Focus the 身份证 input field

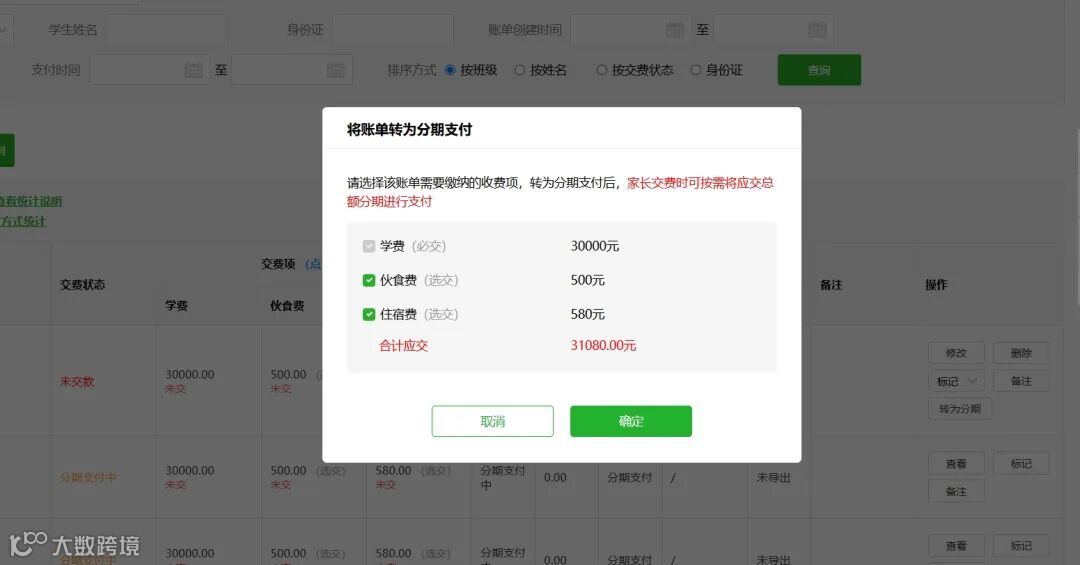(393, 30)
